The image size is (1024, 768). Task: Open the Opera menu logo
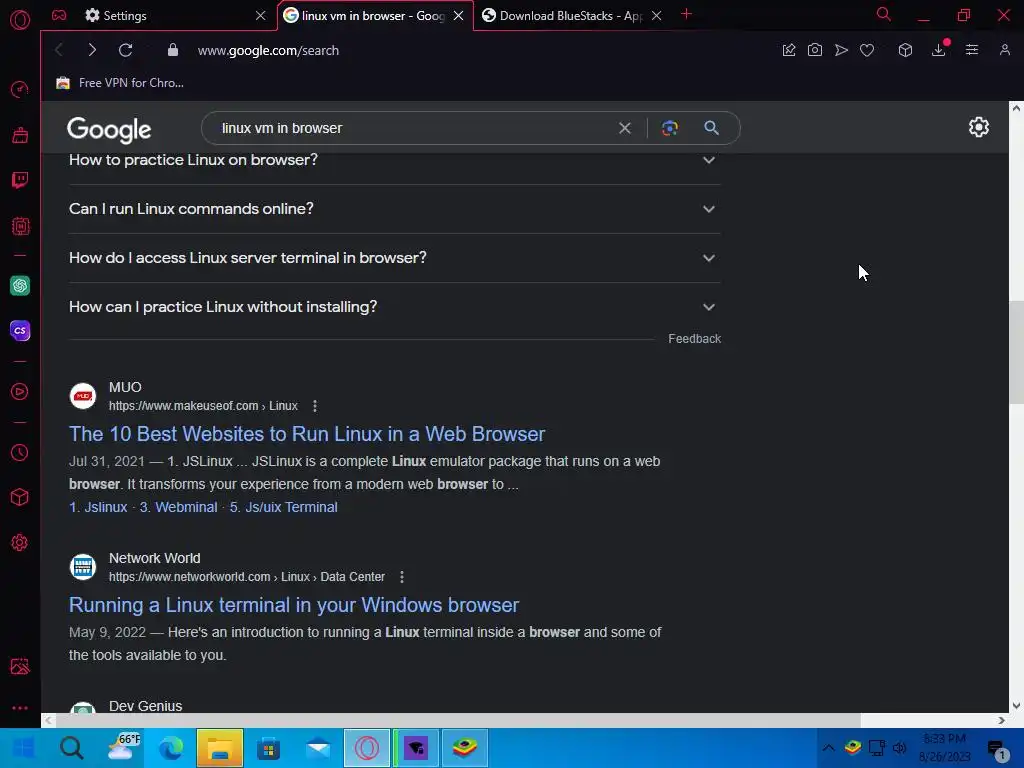click(x=20, y=20)
